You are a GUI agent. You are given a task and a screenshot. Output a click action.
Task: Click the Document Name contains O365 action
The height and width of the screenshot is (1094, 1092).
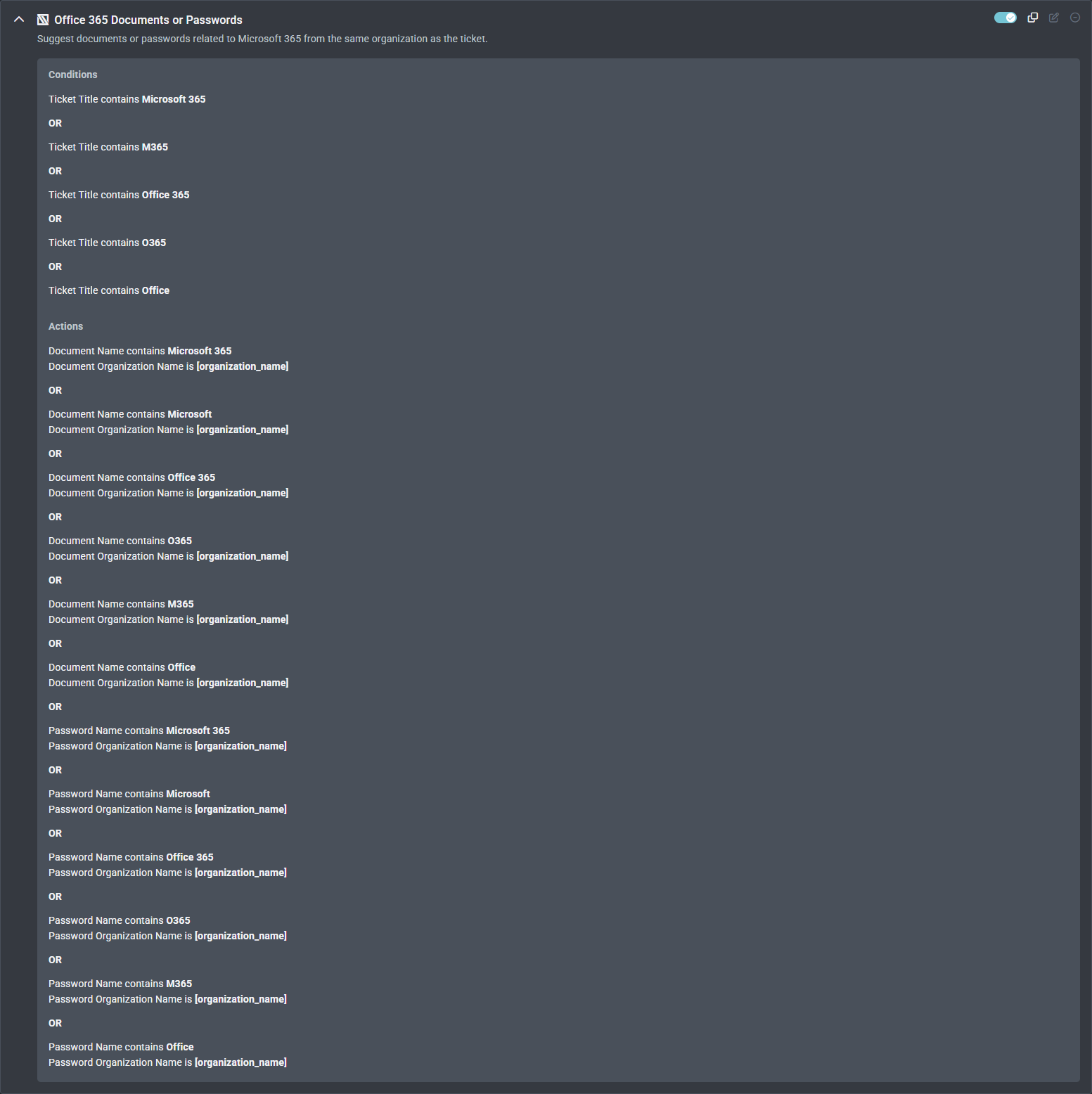tap(120, 541)
